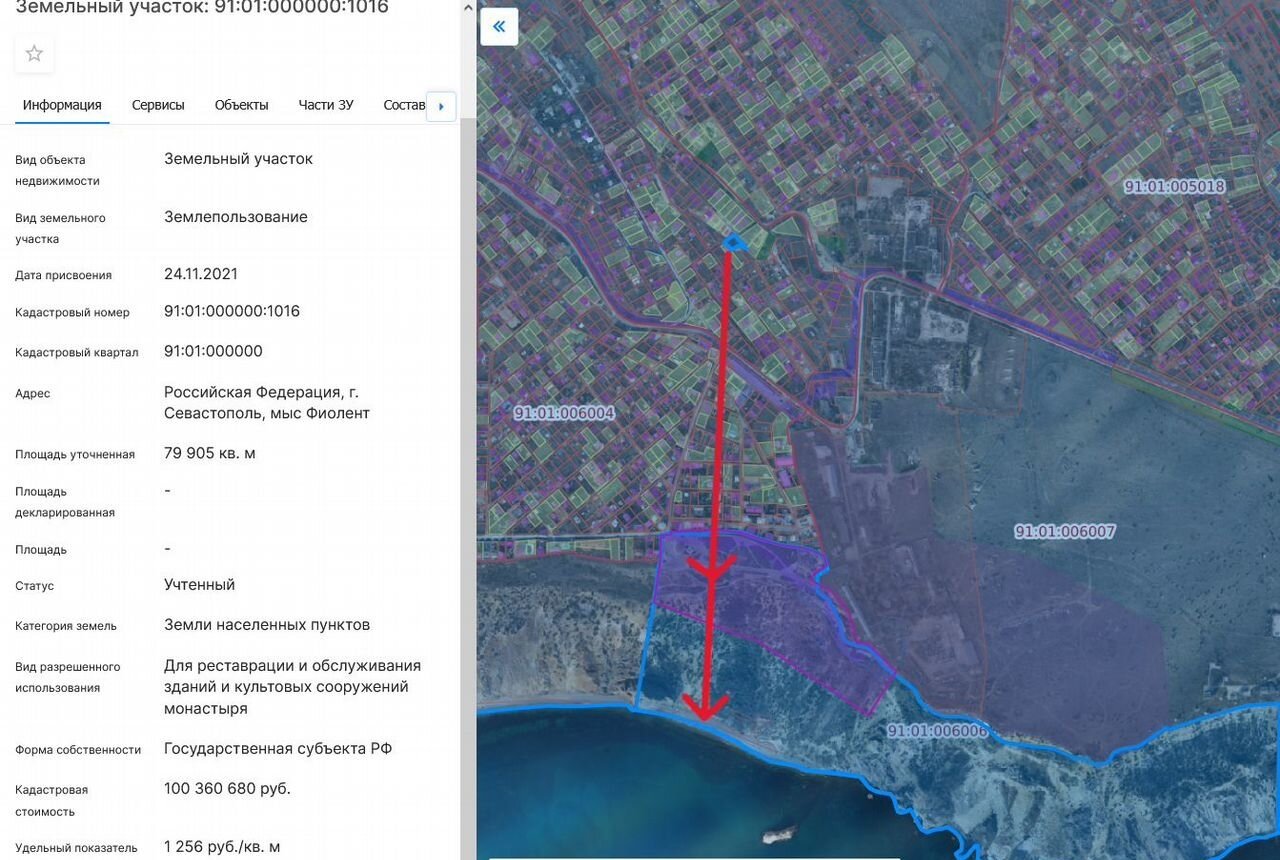
Task: Collapse the info panel with double-chevron button
Action: click(499, 27)
